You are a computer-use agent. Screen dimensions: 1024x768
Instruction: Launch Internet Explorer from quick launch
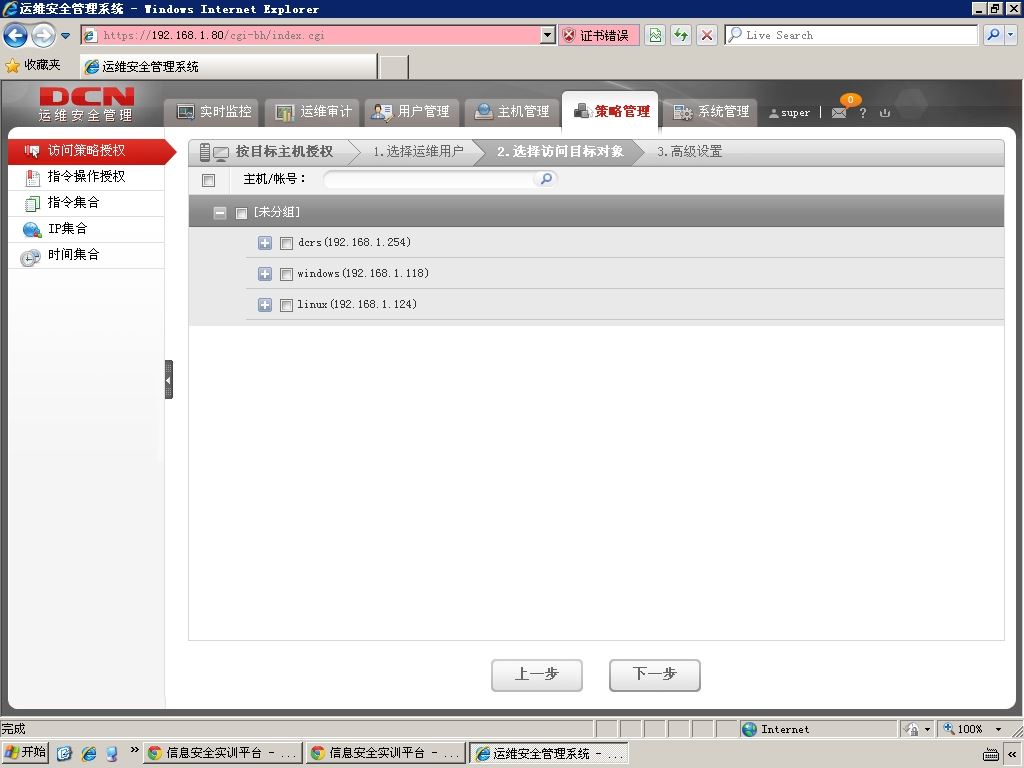pyautogui.click(x=88, y=753)
